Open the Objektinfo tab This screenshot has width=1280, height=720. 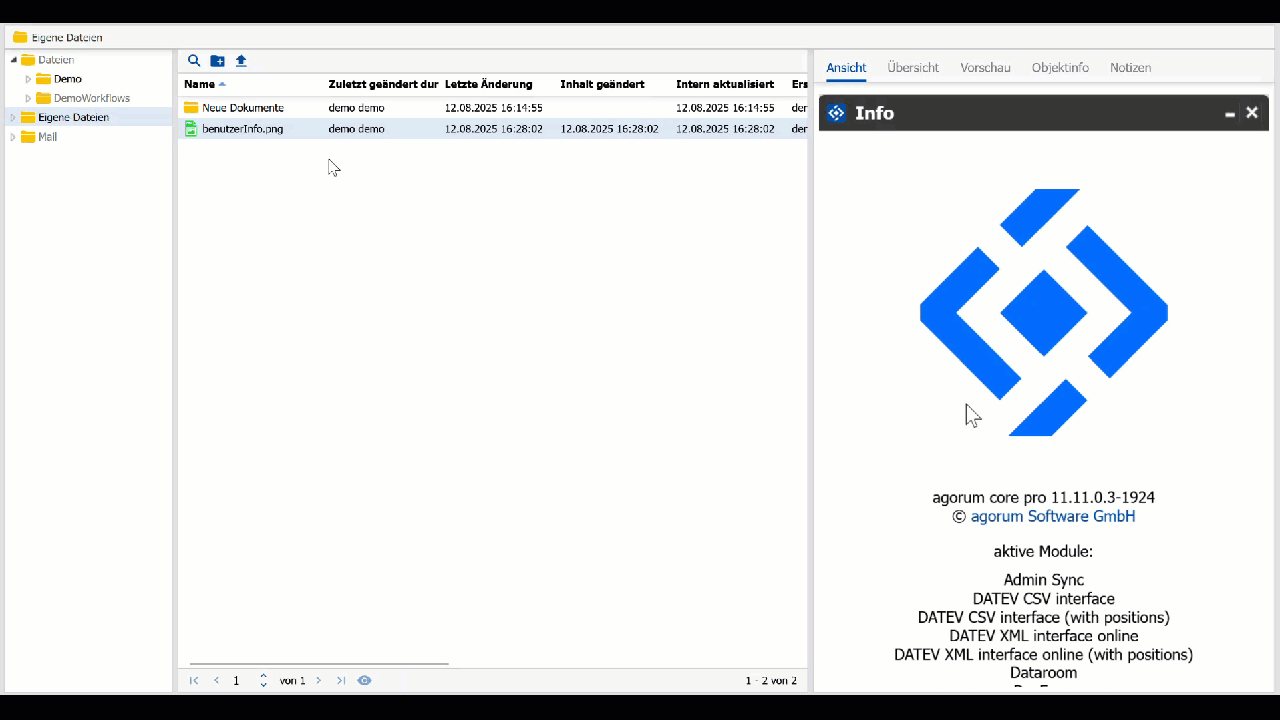pyautogui.click(x=1060, y=68)
